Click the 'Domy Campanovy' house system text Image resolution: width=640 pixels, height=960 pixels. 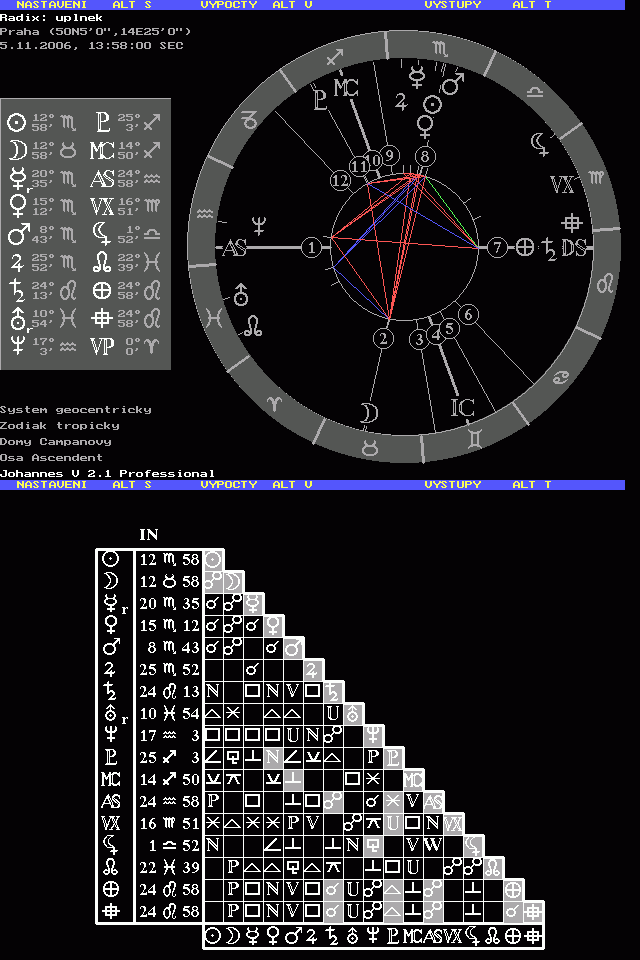56,441
